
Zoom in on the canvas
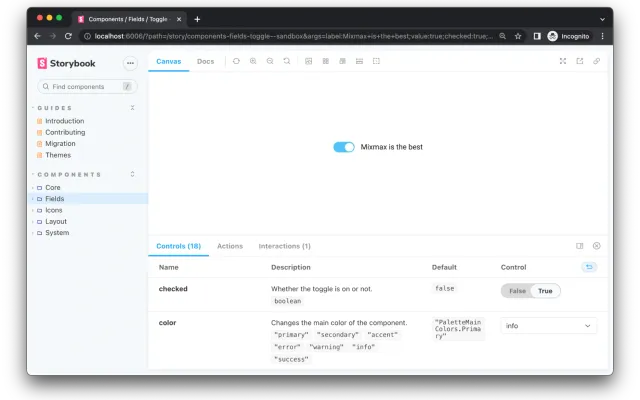(253, 61)
